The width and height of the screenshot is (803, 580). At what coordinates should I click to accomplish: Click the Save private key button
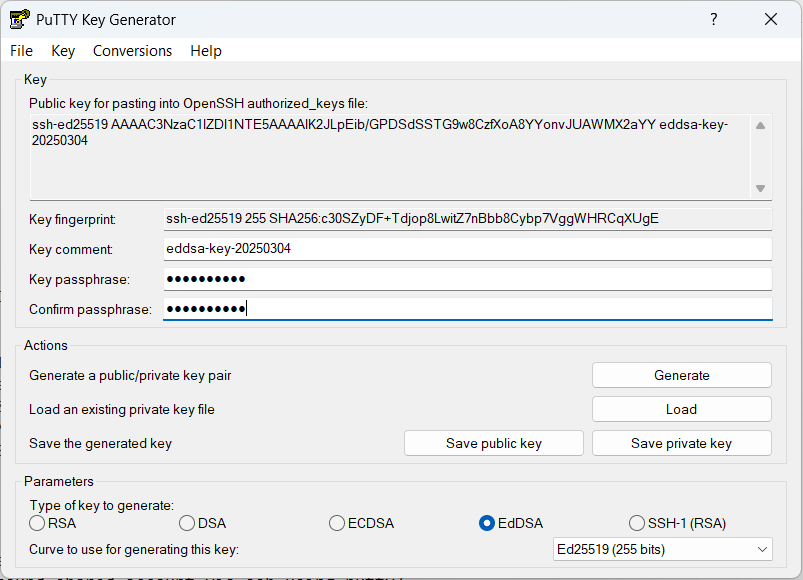pyautogui.click(x=681, y=443)
